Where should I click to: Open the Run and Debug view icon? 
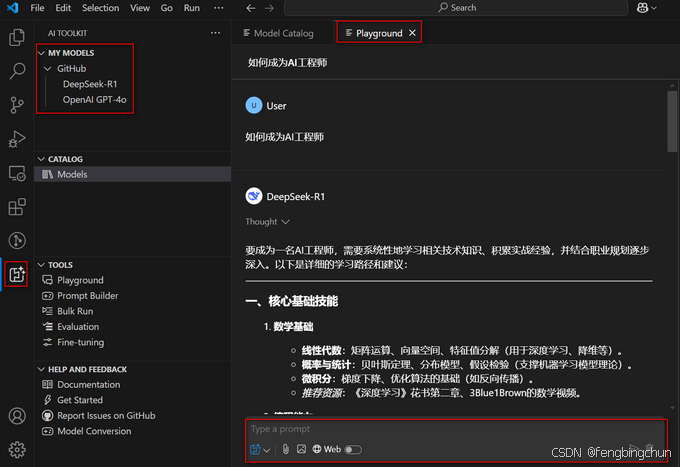click(17, 139)
